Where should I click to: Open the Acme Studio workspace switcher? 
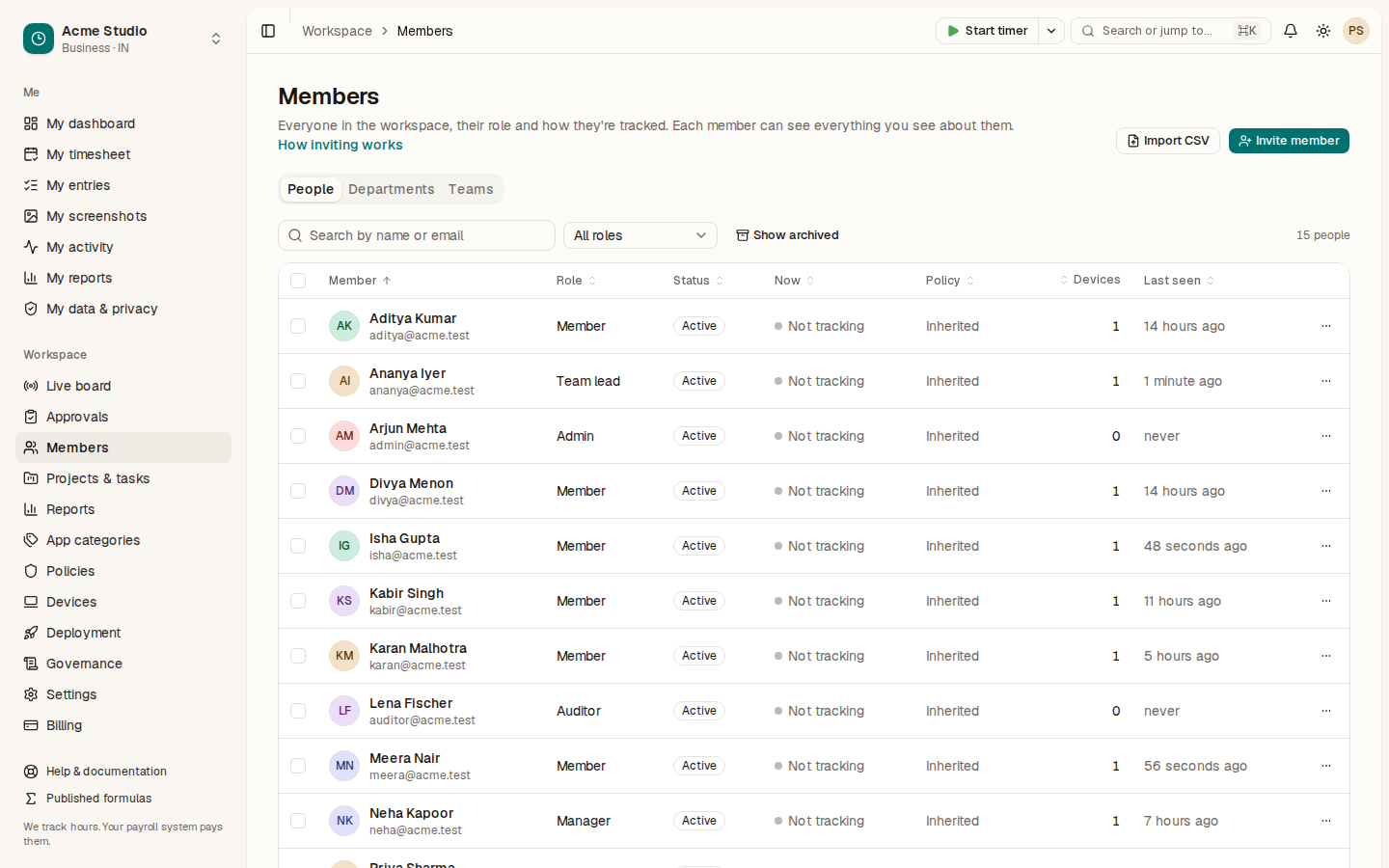coord(123,39)
